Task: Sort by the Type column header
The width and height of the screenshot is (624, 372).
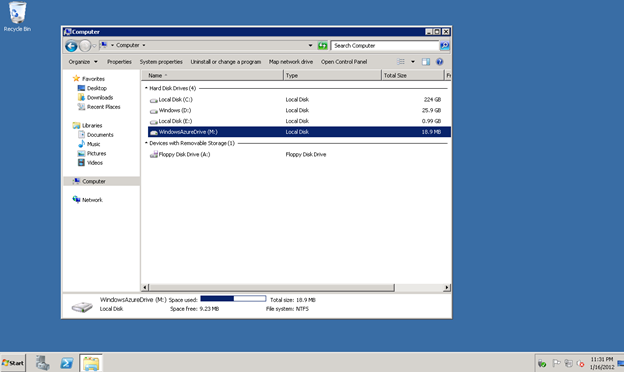Action: 332,75
